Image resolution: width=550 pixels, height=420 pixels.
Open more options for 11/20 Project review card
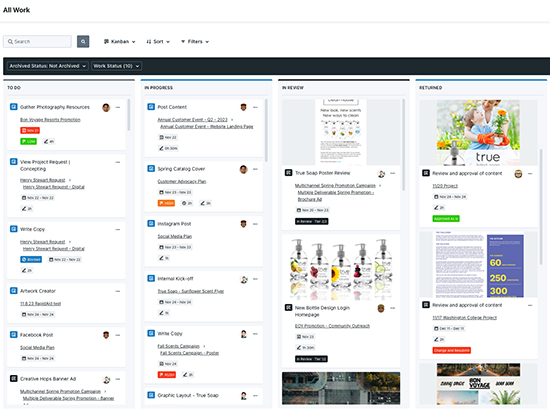coord(530,174)
